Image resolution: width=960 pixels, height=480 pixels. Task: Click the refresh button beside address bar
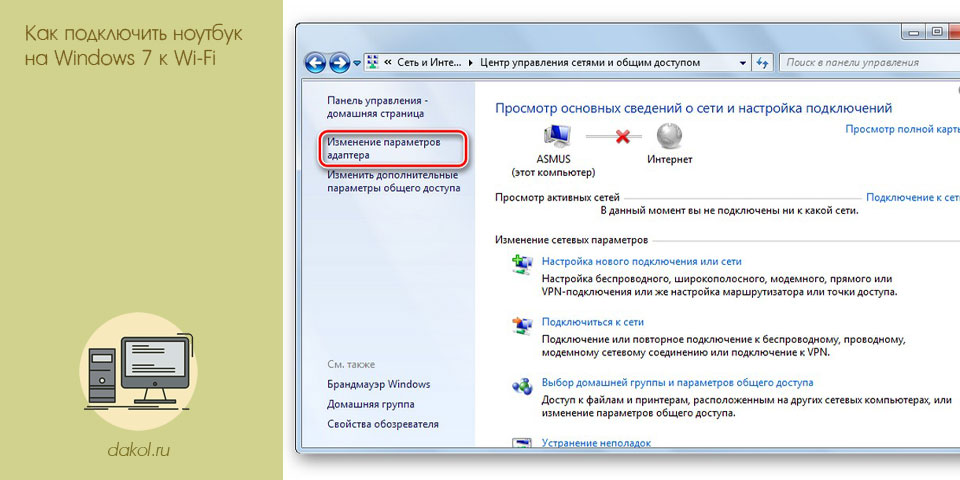pos(762,62)
